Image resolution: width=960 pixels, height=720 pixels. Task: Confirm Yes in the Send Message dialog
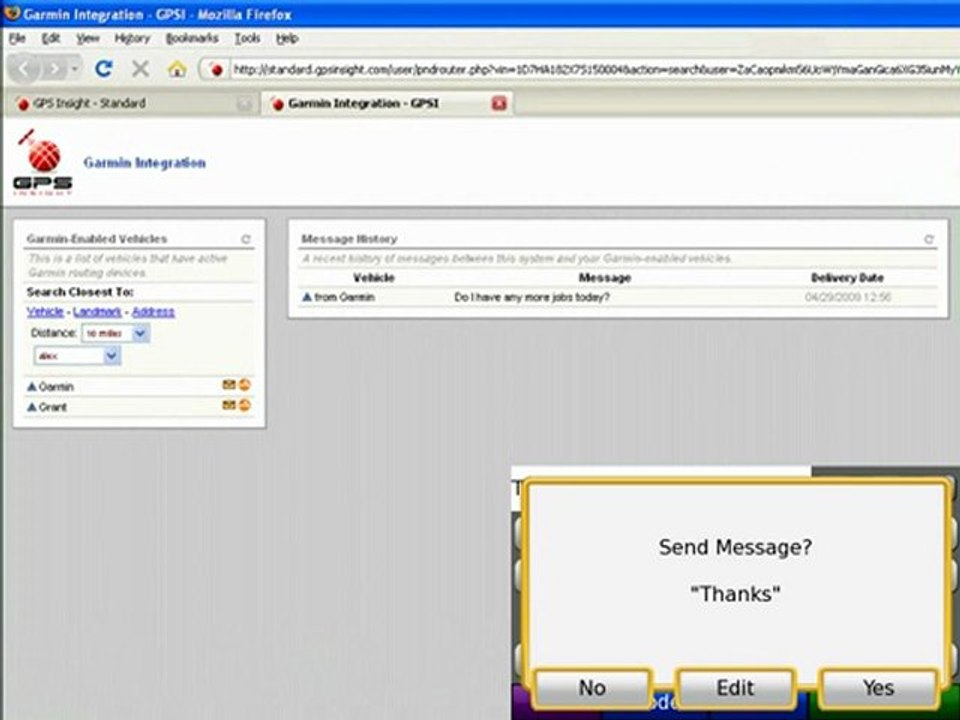(x=879, y=688)
